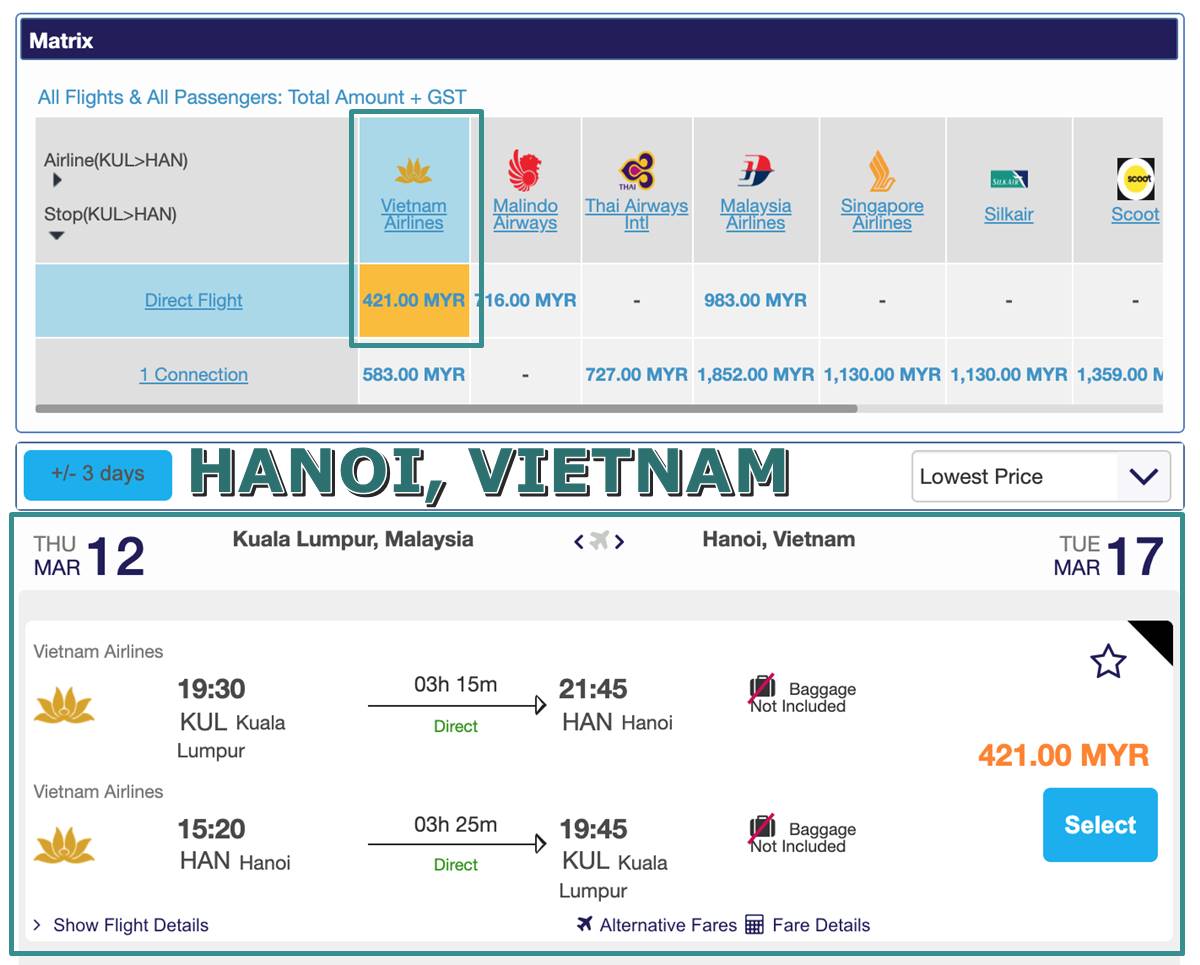Click the orange 421.00 MYR total price
This screenshot has width=1200, height=965.
[x=1064, y=755]
